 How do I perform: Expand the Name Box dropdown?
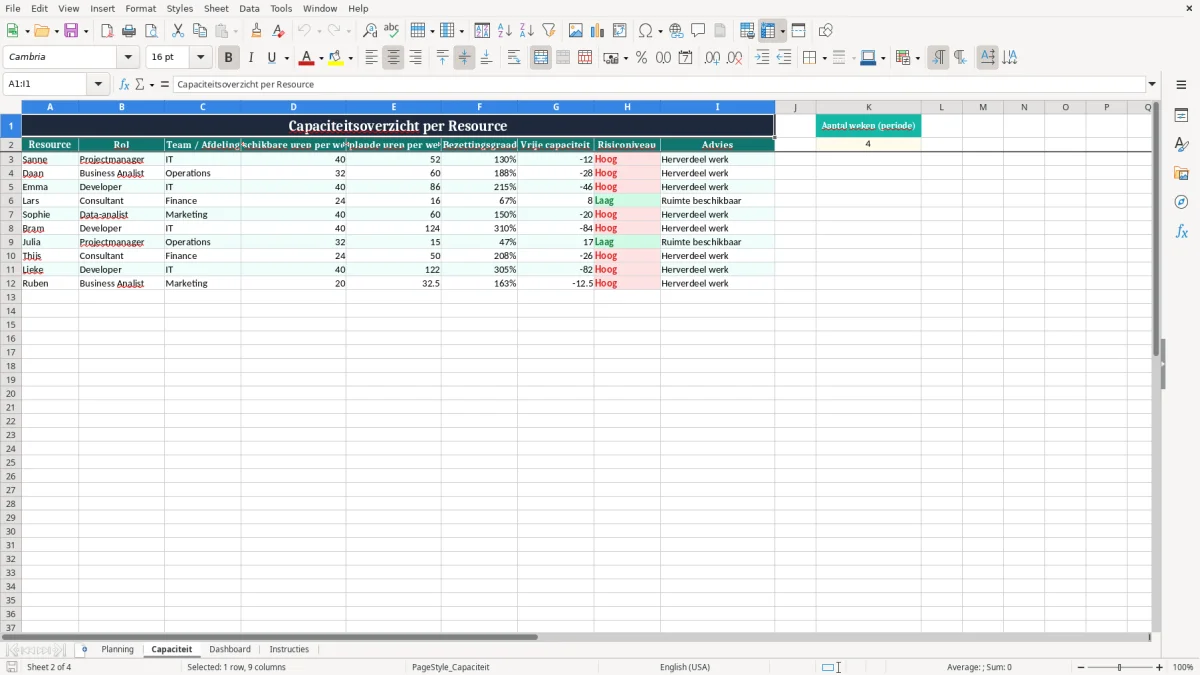pyautogui.click(x=97, y=84)
